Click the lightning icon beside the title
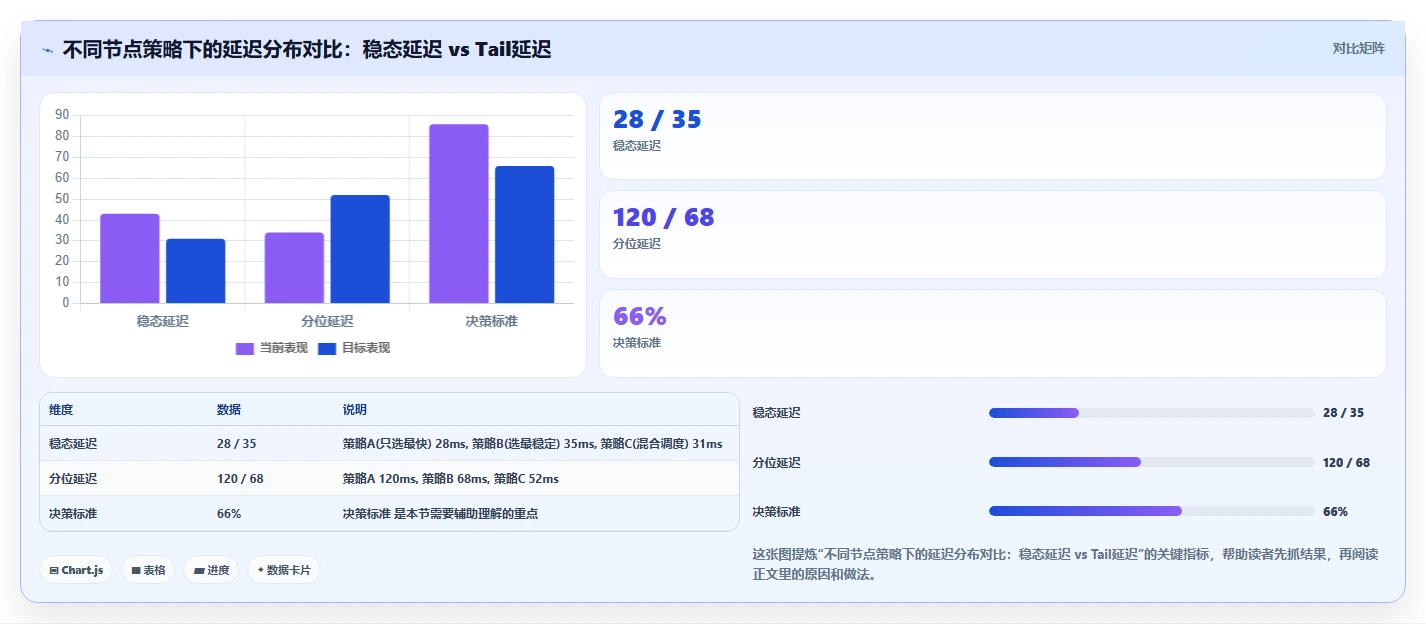Viewport: 1426px width, 624px height. pyautogui.click(x=47, y=49)
